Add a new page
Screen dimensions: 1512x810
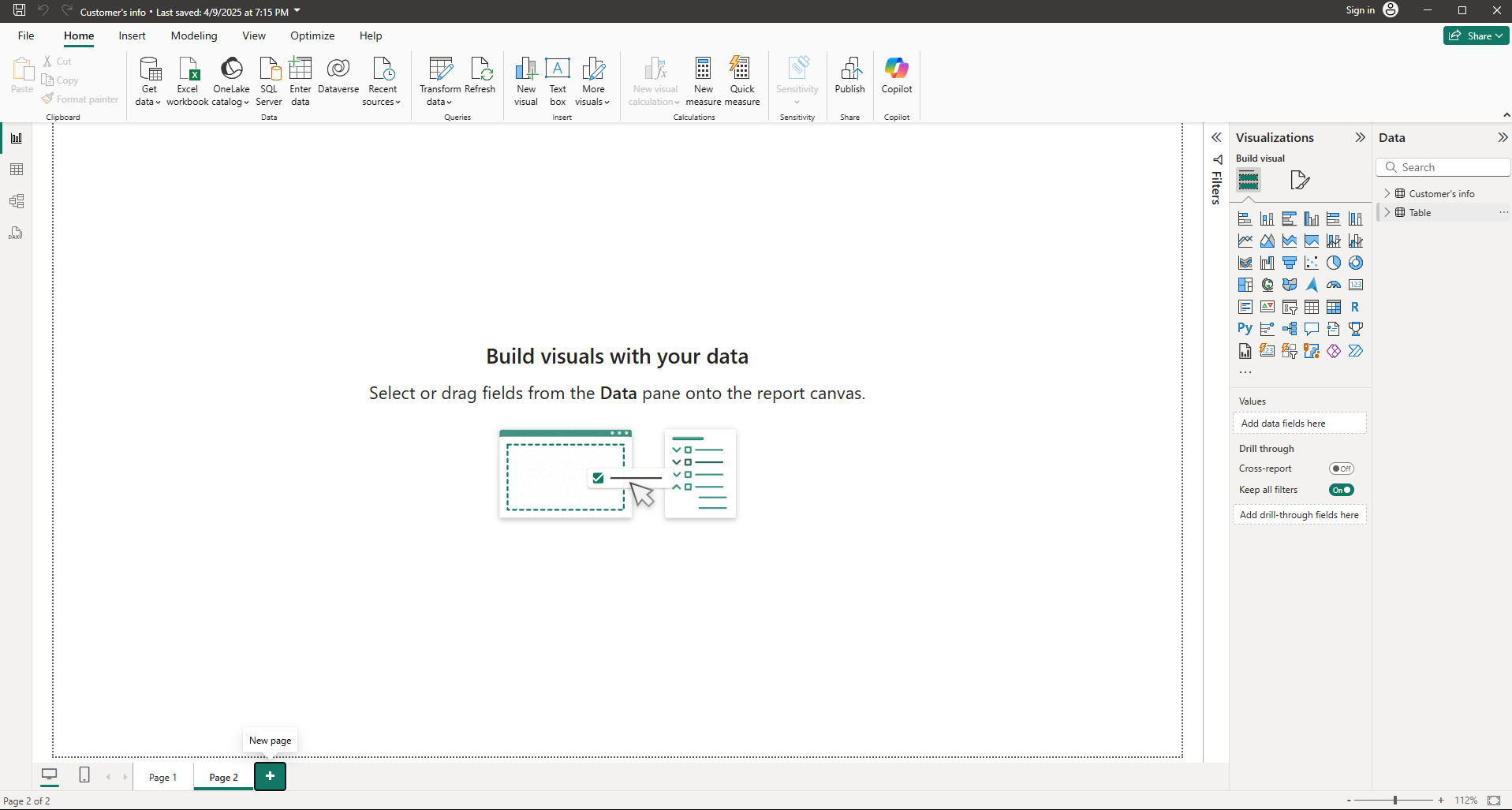coord(270,776)
